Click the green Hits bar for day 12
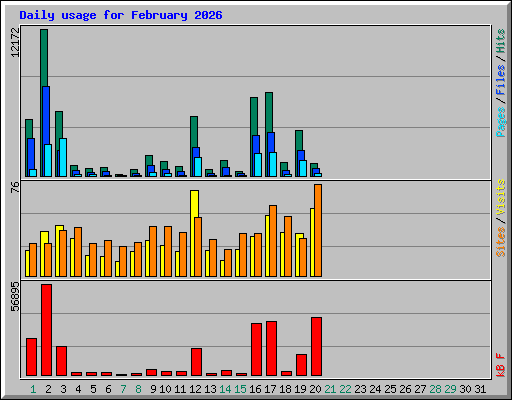 point(194,132)
